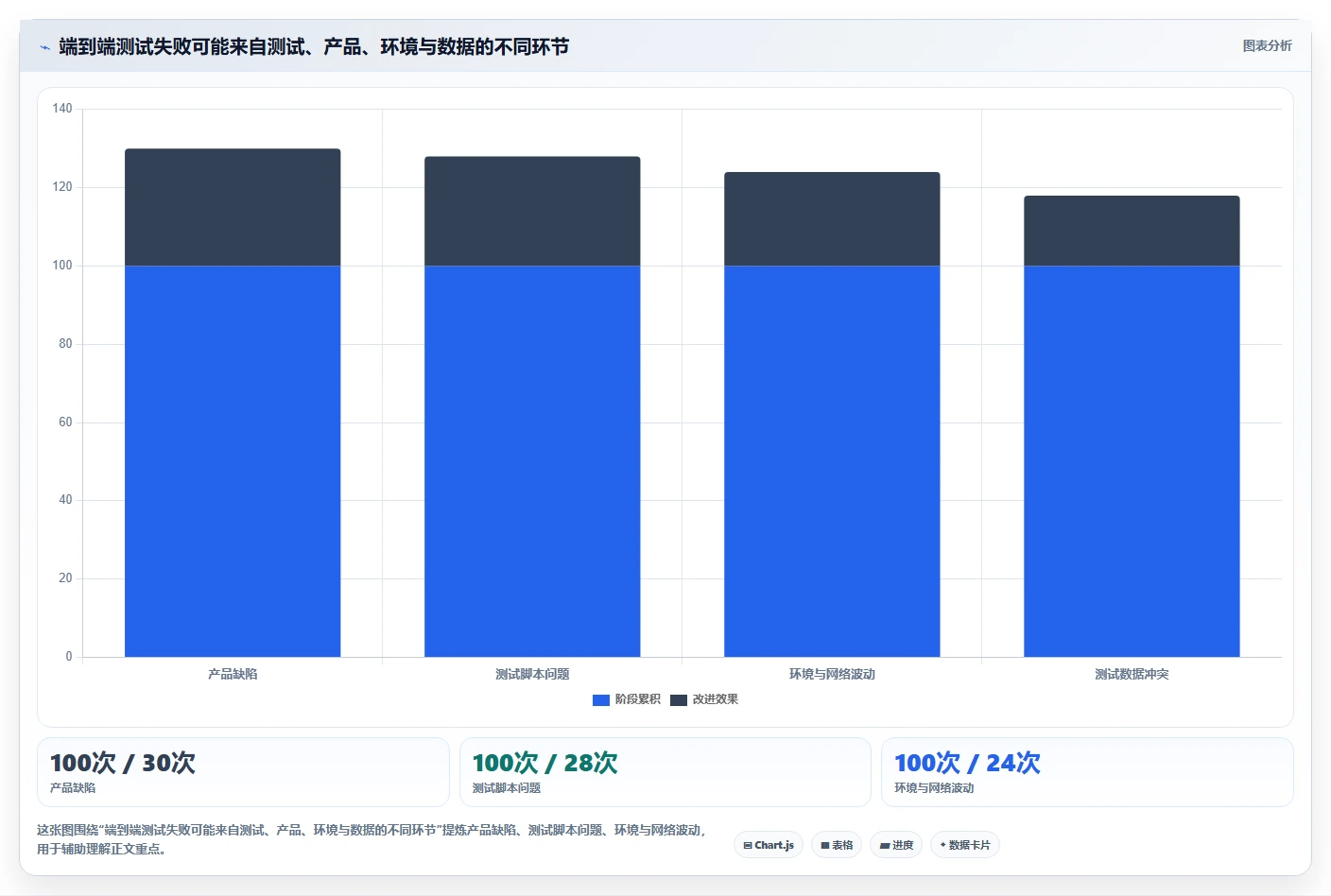Toggle the 改进效果 legend color box

point(678,700)
